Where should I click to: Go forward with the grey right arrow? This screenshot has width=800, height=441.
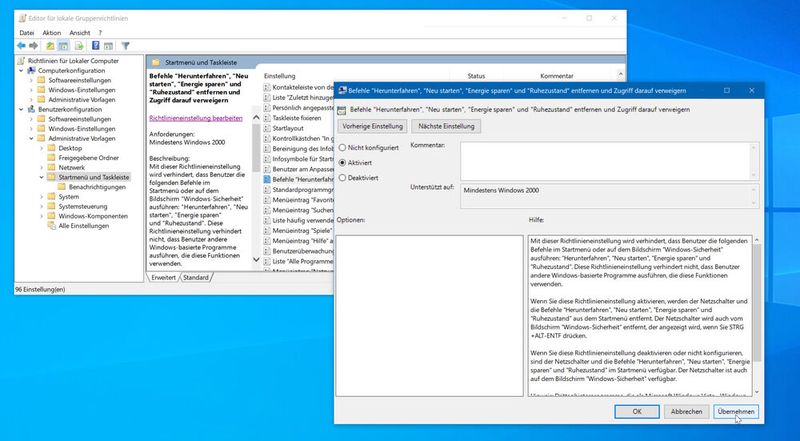coord(34,46)
